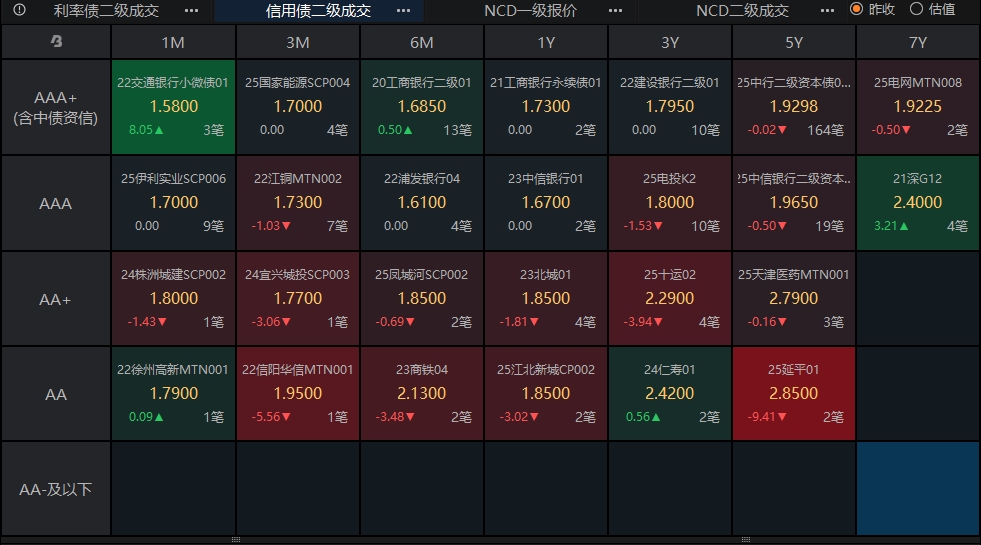Open the 25电网MTN008 cell
Image resolution: width=981 pixels, height=545 pixels.
918,107
